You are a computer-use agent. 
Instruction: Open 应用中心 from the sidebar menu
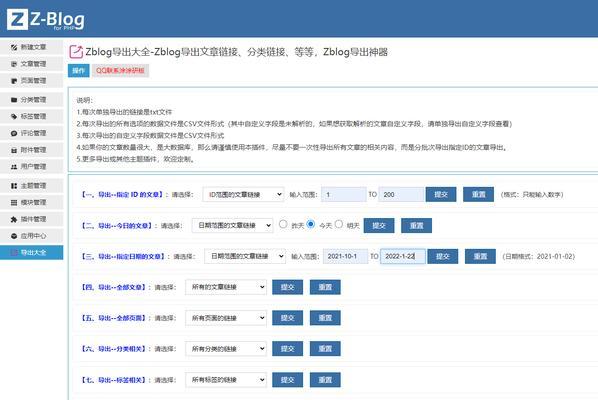[32, 236]
